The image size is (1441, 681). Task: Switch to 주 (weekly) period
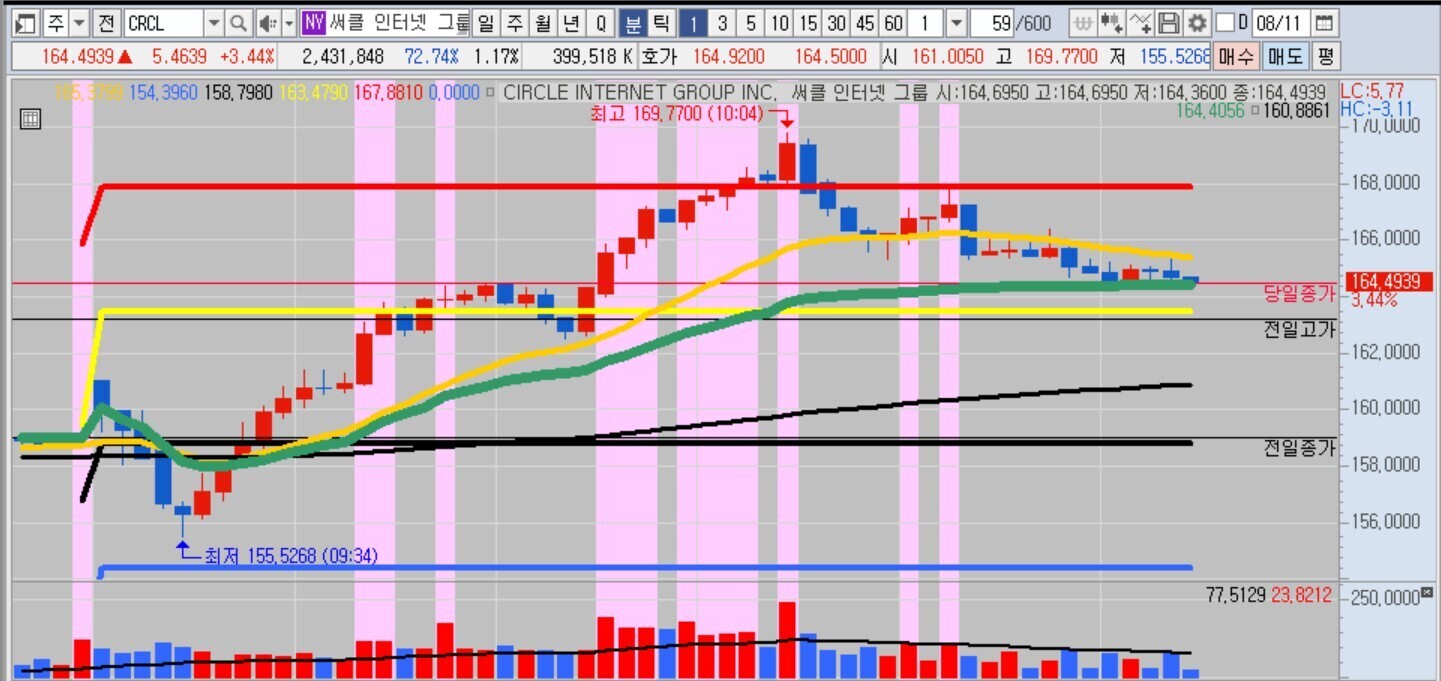coord(514,22)
